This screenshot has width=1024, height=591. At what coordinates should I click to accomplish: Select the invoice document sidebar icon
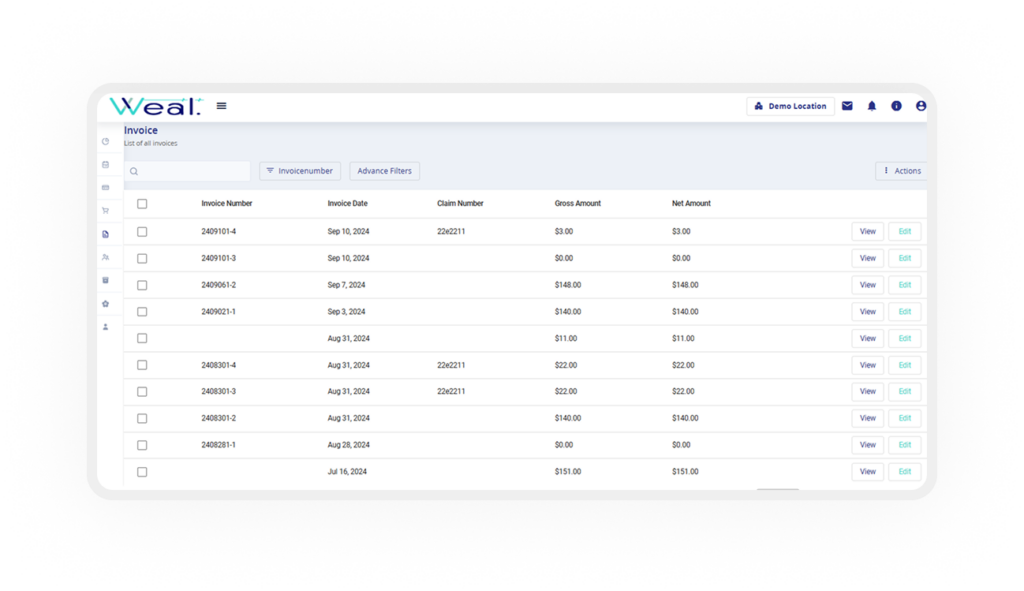click(105, 234)
